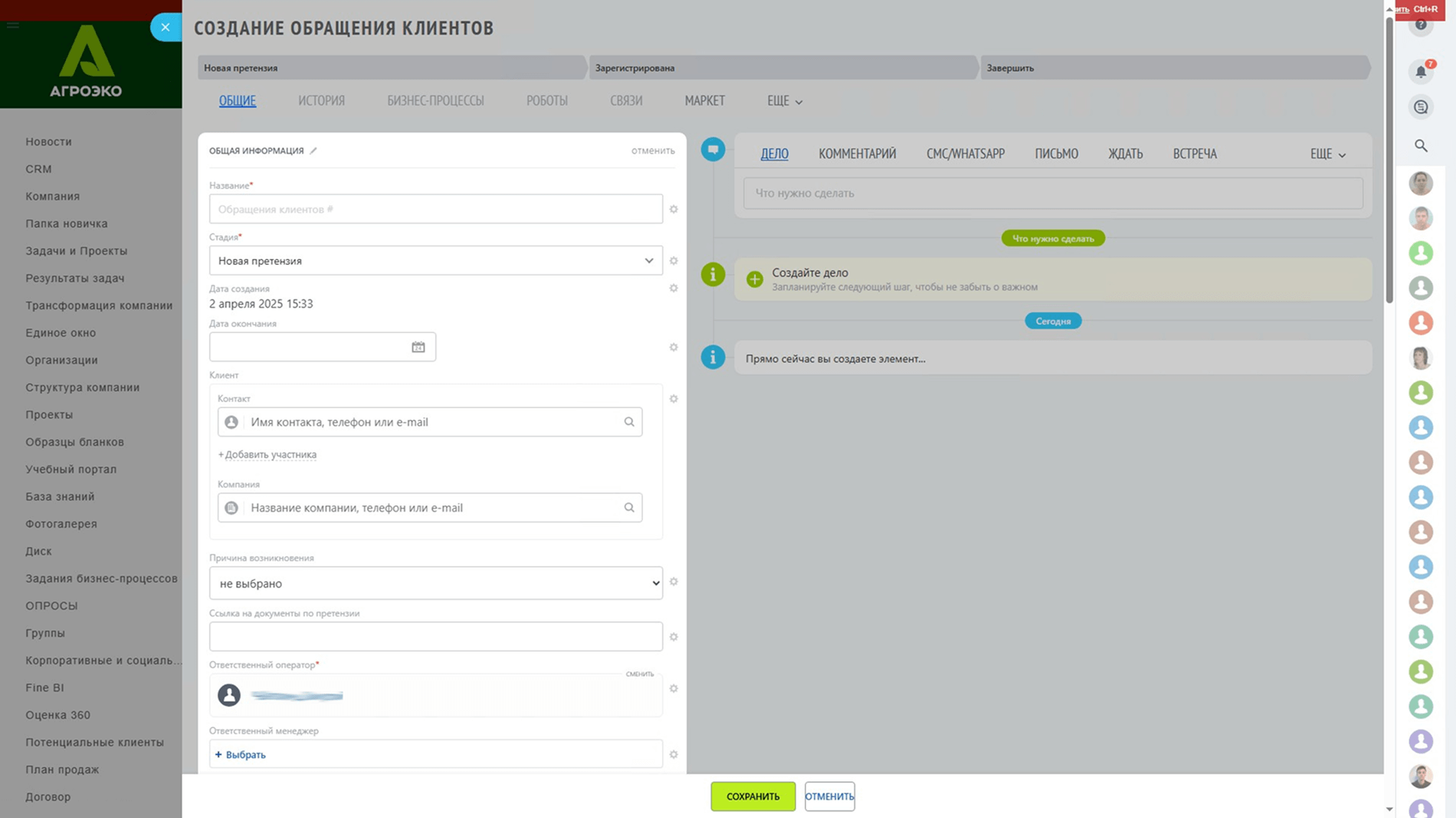Viewport: 1456px width, 818px height.
Task: Switch to the История tab
Action: coord(321,101)
